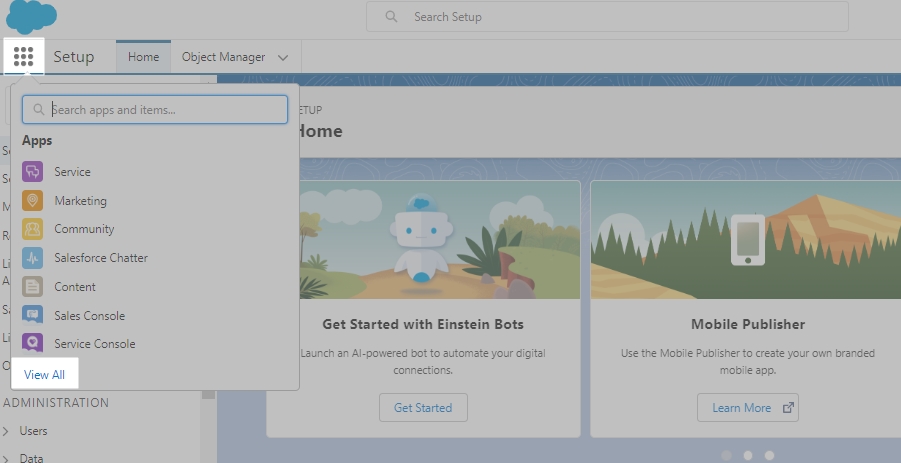Switch to the Object Manager tab
Viewport: 901px width, 463px height.
coord(223,57)
